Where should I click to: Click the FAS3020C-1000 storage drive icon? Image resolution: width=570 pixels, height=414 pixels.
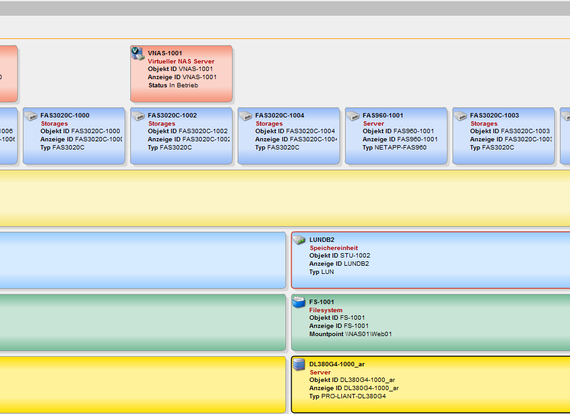[31, 116]
